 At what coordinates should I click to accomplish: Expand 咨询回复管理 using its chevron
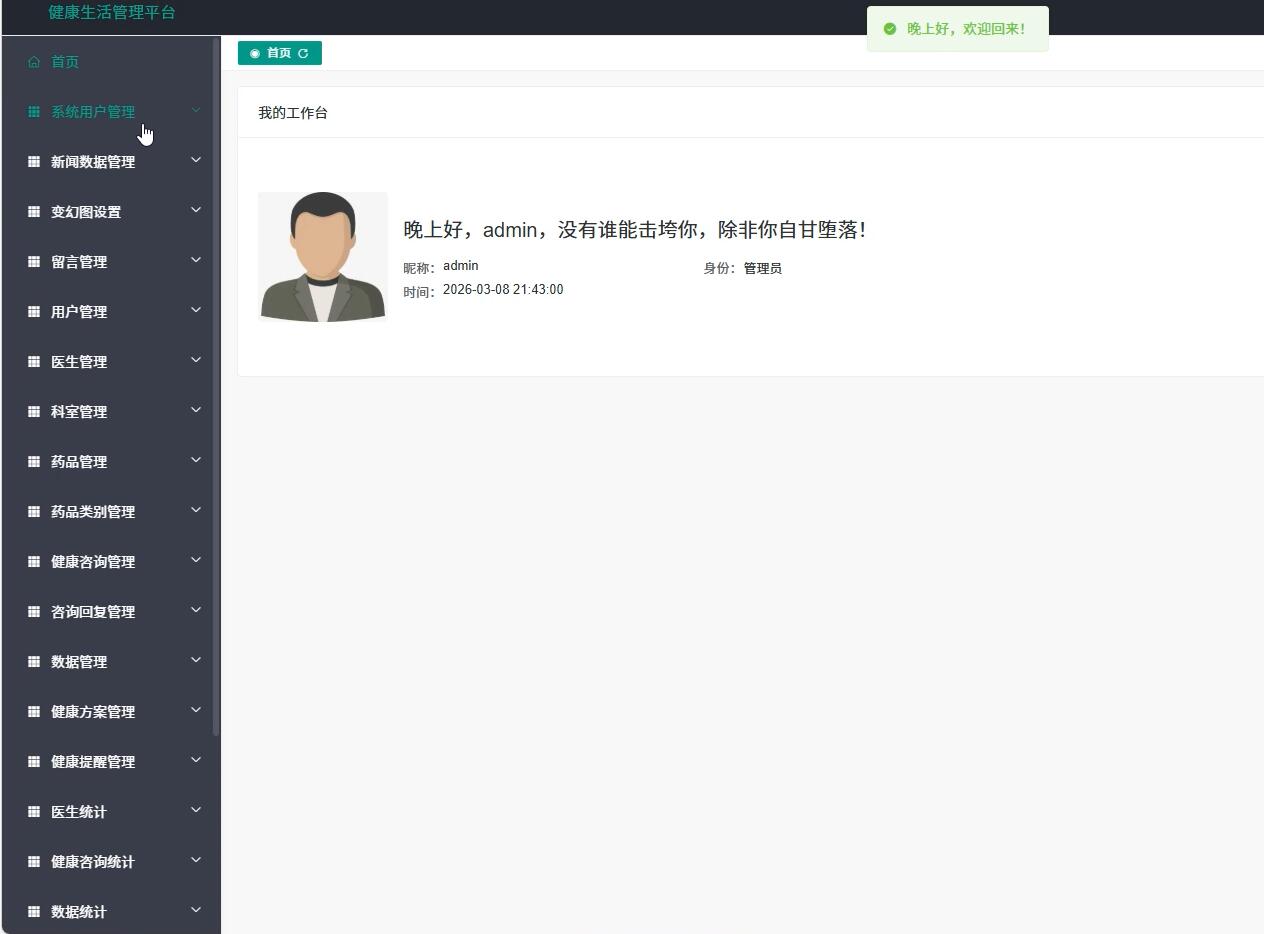(x=196, y=610)
